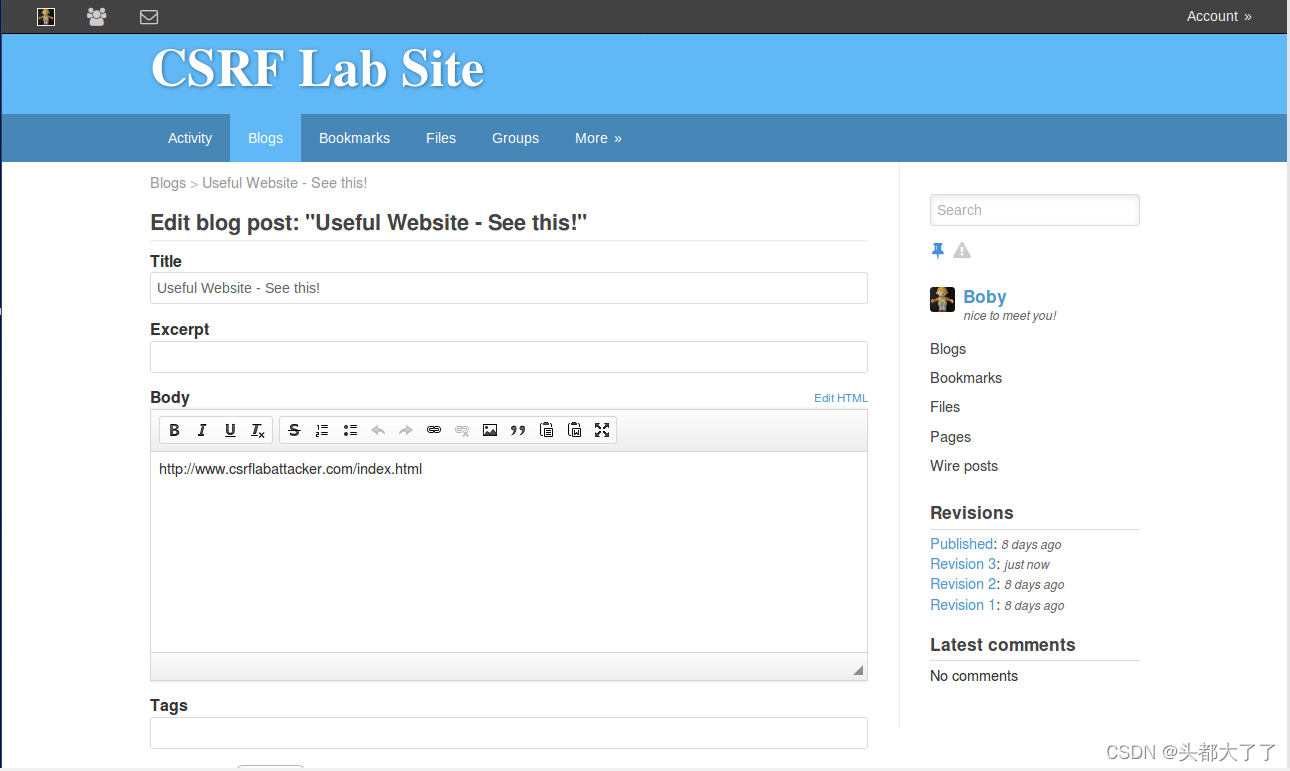This screenshot has height=771, width=1290.
Task: Insert an image into the post body
Action: (490, 429)
